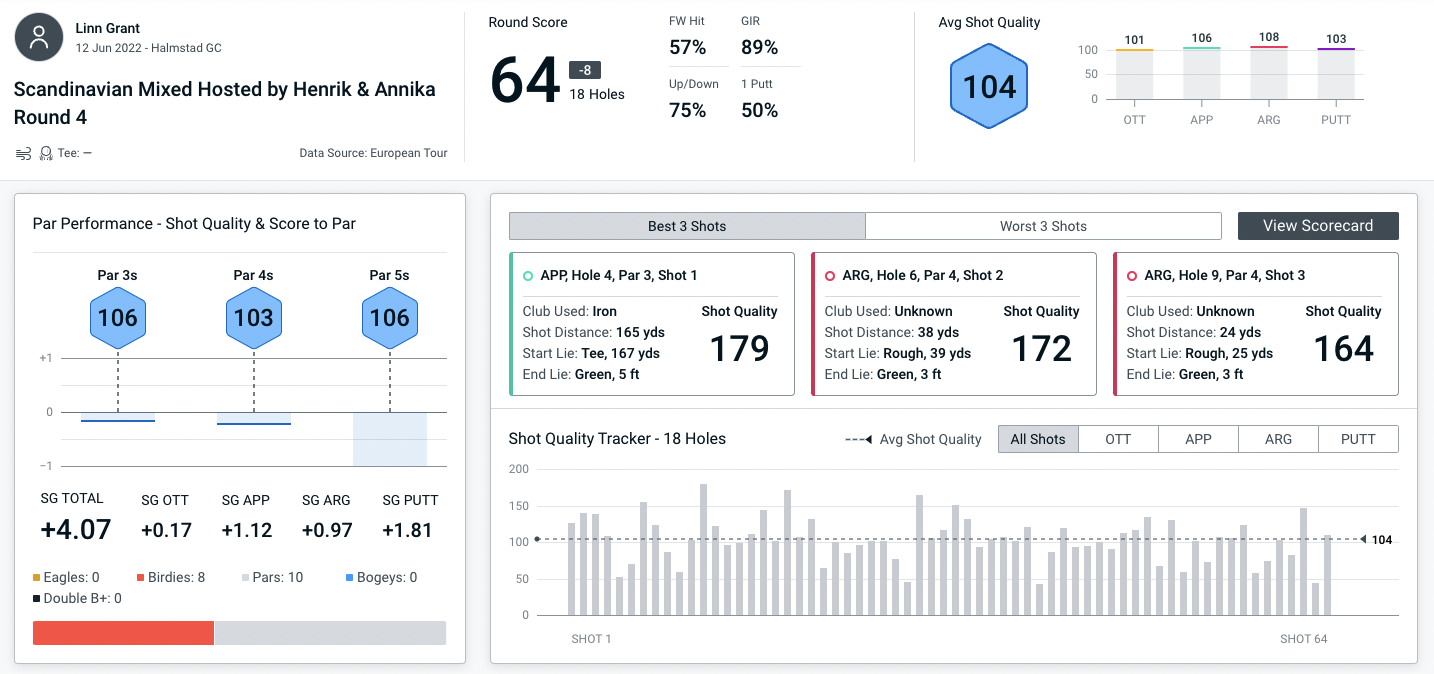Click the PUTT bar in average quality chart

click(1336, 74)
